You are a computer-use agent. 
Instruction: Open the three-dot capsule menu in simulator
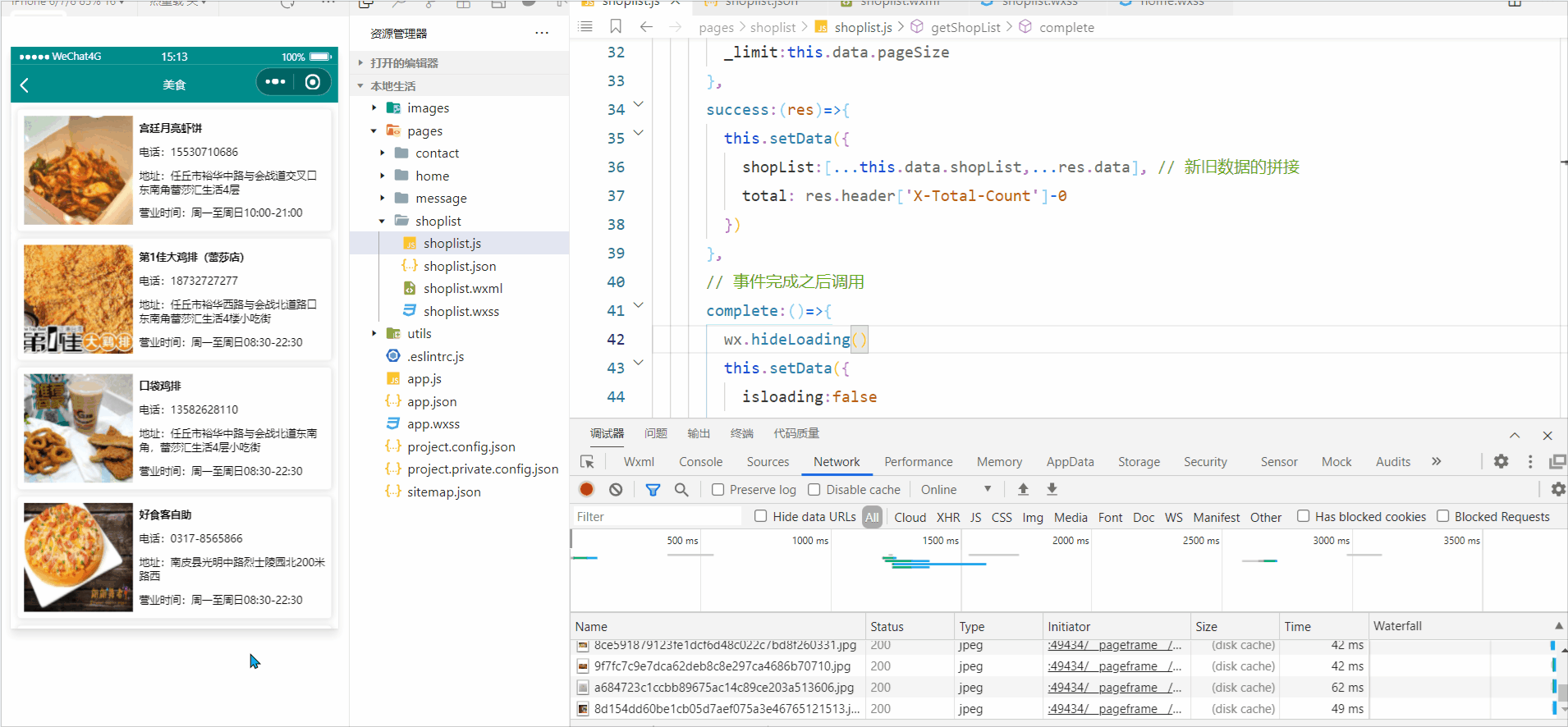275,82
